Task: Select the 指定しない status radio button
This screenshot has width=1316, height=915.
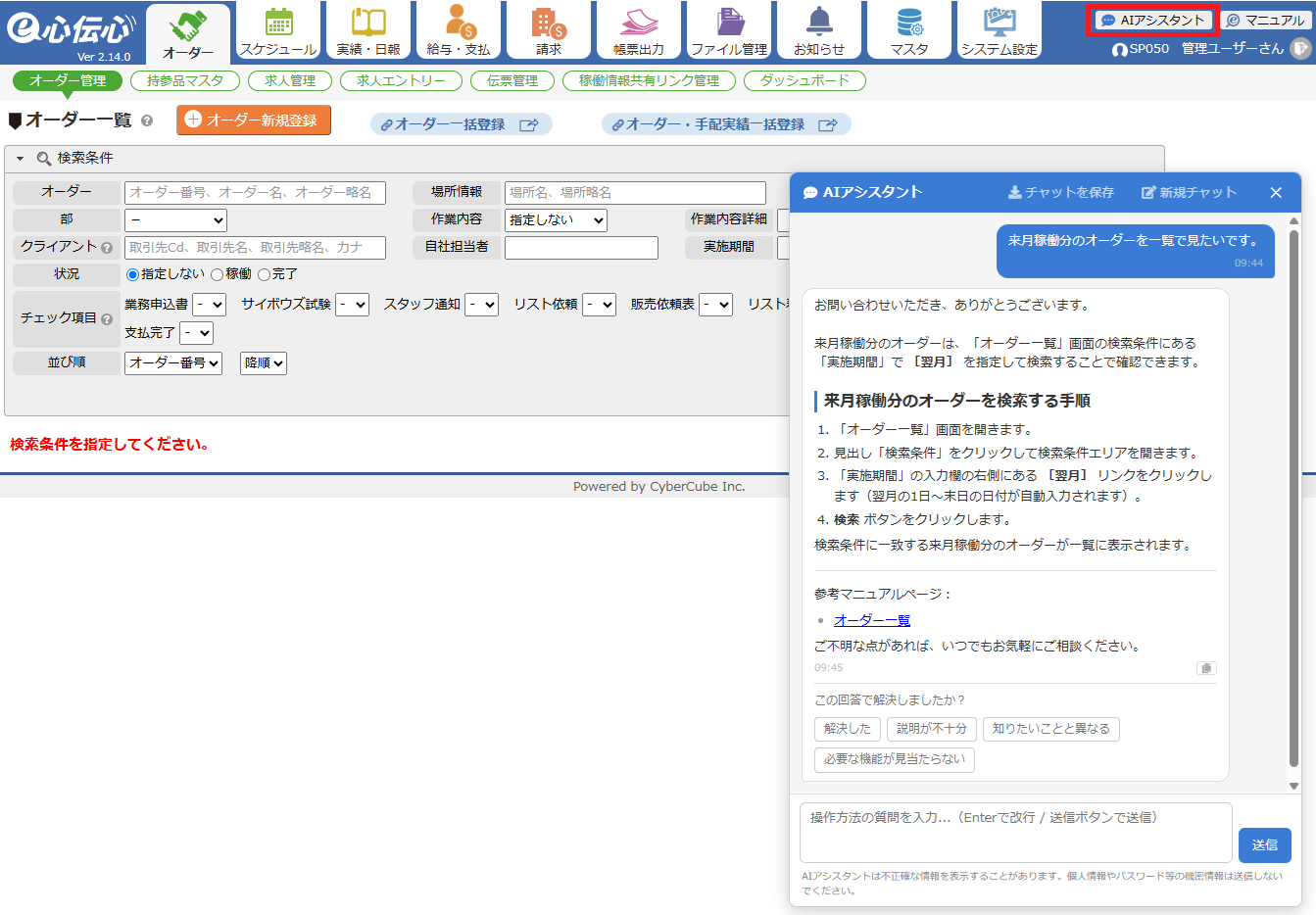Action: point(133,275)
